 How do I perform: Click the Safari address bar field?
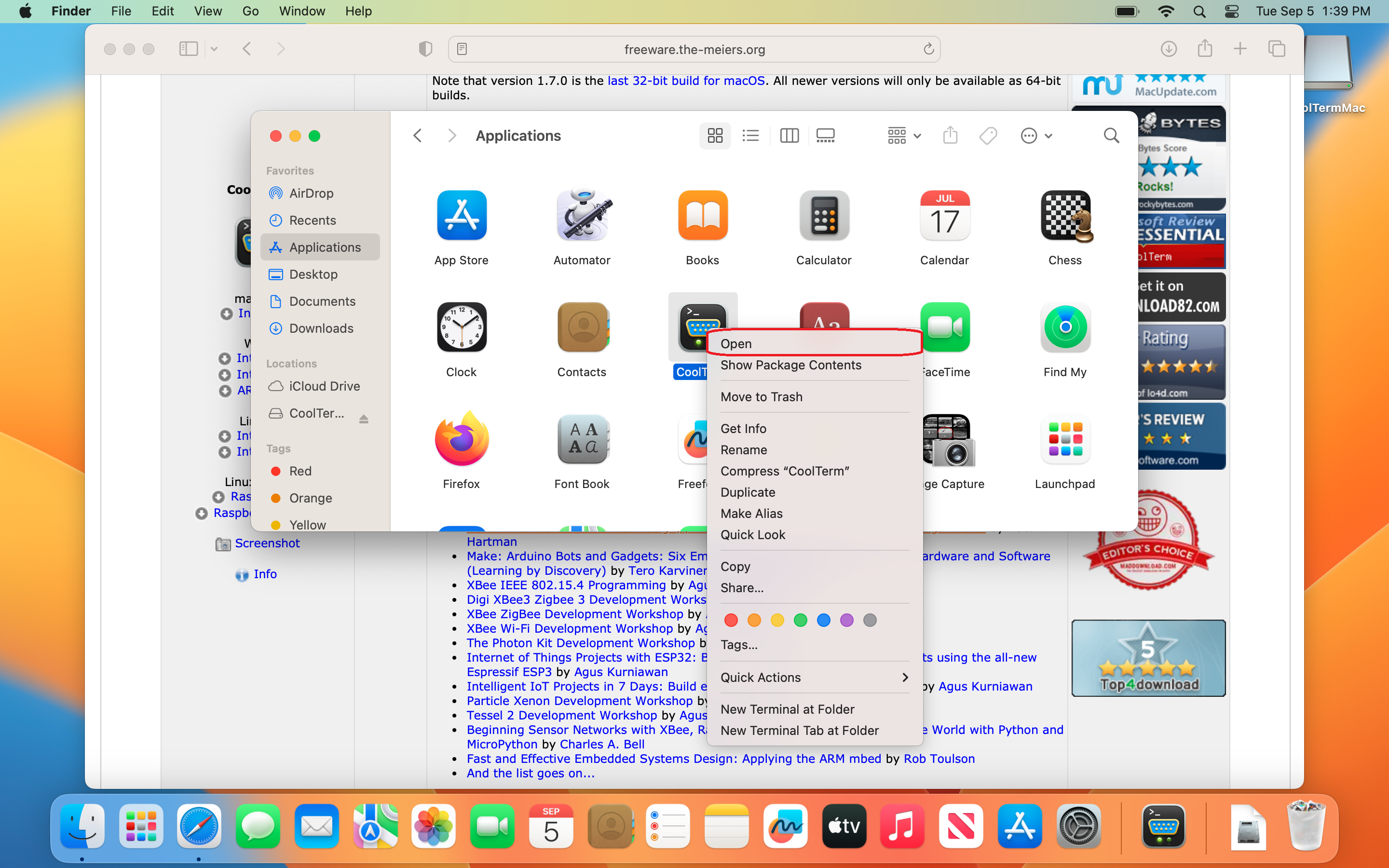[694, 49]
